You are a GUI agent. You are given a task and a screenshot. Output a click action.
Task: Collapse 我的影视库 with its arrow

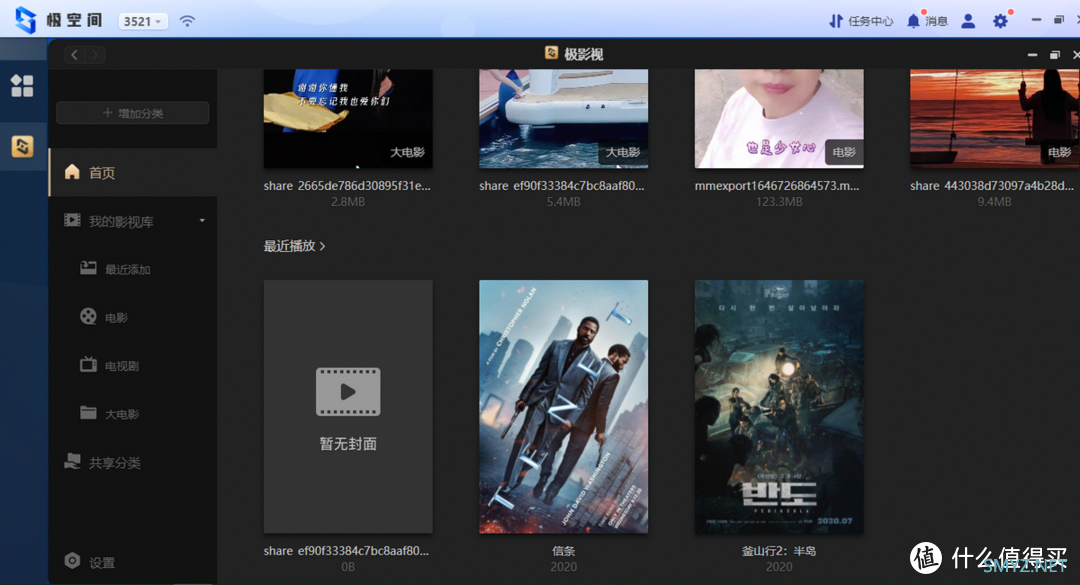(202, 220)
